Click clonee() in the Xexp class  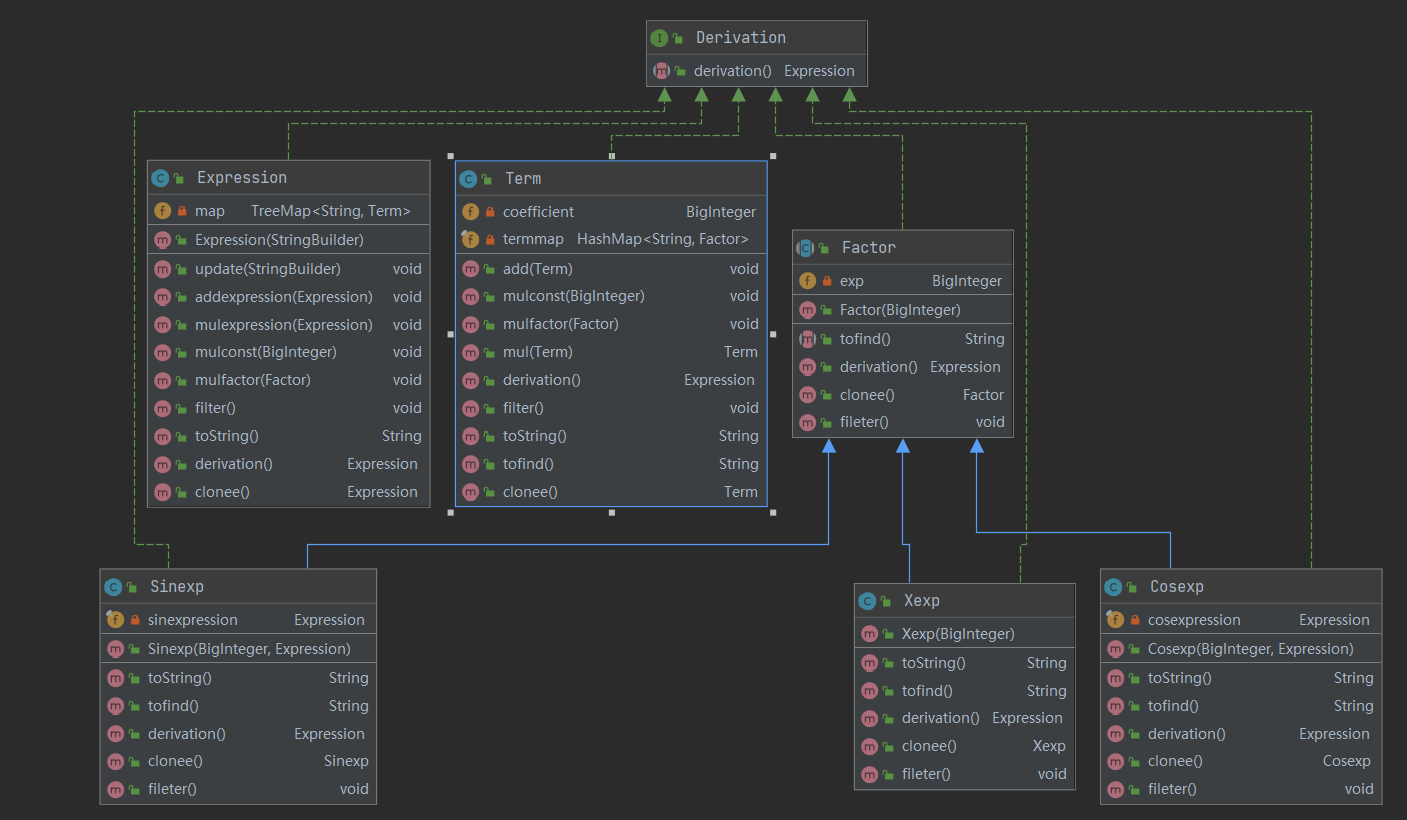click(929, 746)
